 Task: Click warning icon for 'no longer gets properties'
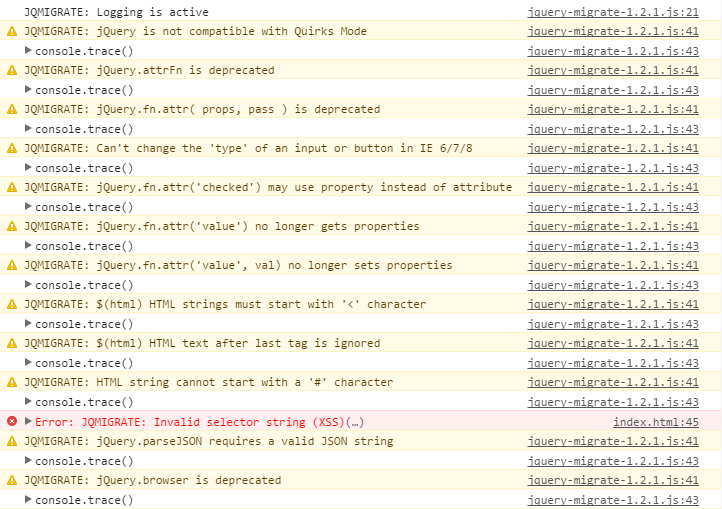coord(12,227)
